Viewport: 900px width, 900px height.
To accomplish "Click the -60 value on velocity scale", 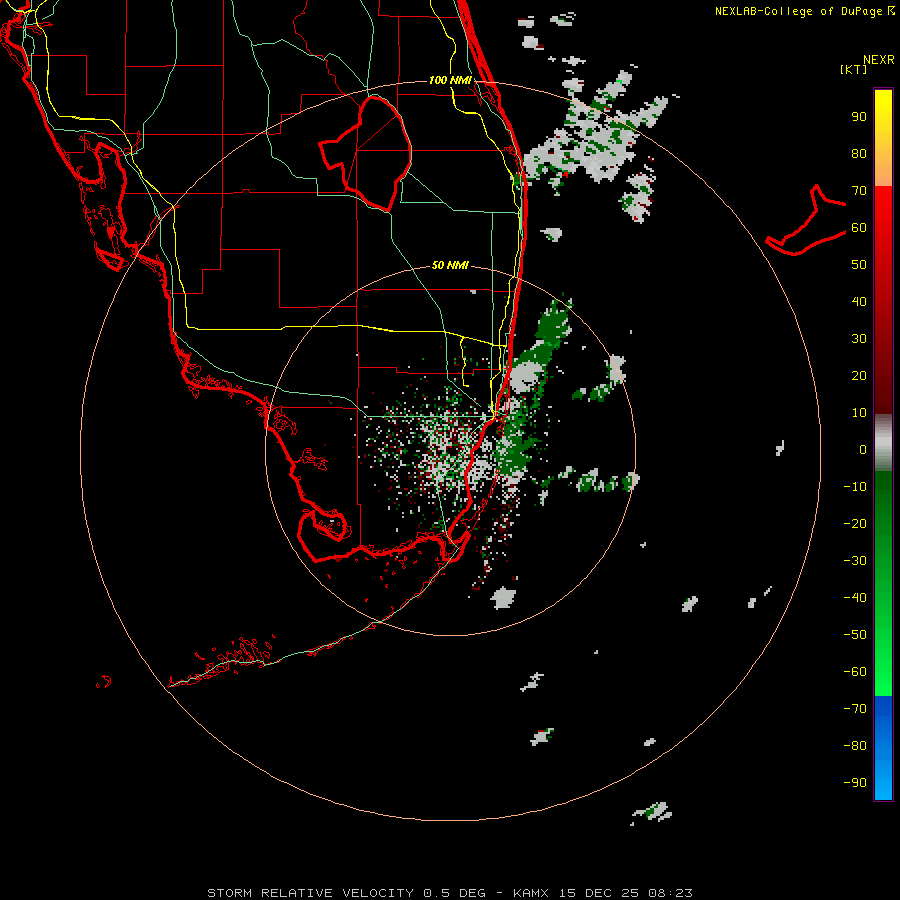I will tap(855, 672).
